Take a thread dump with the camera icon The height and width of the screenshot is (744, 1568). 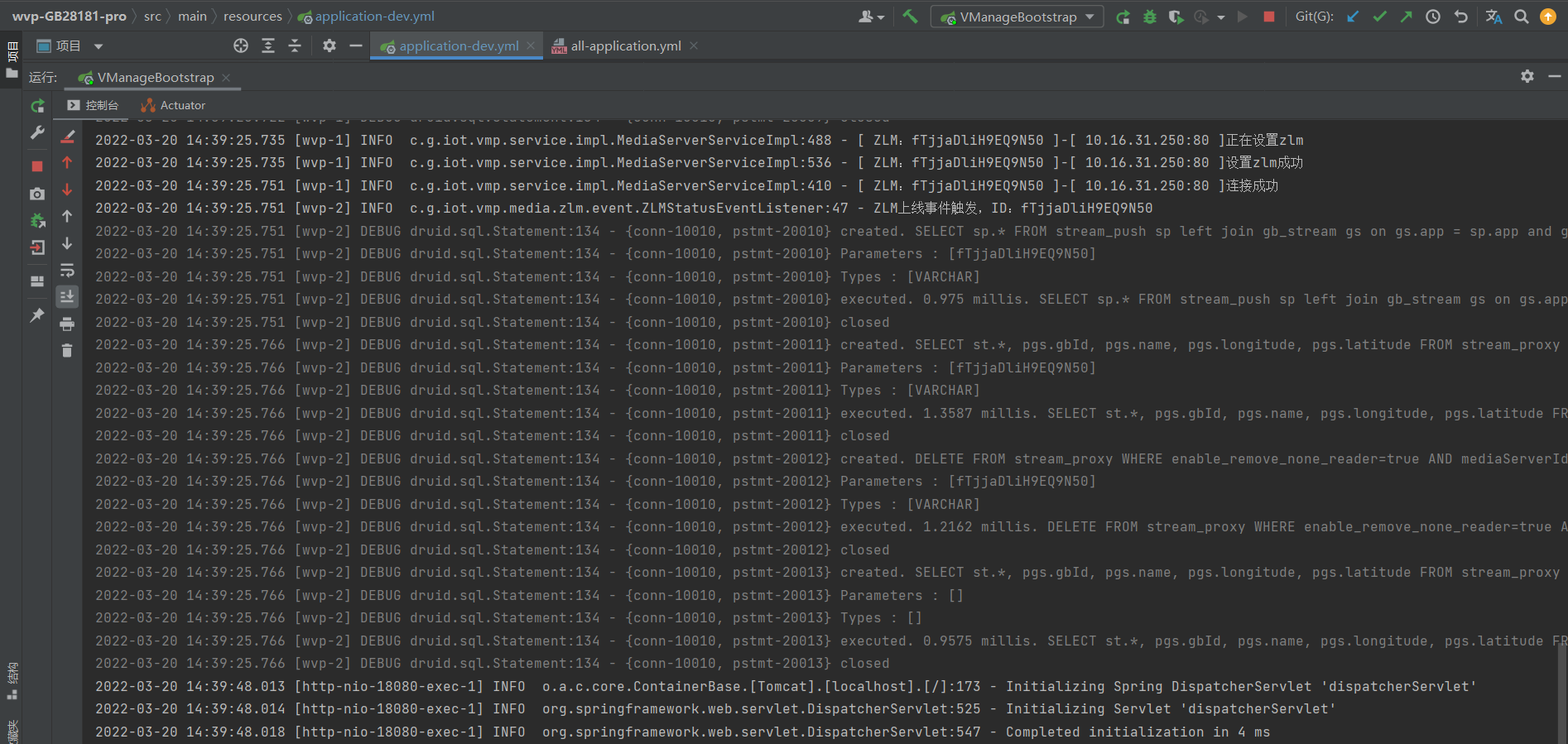point(37,194)
